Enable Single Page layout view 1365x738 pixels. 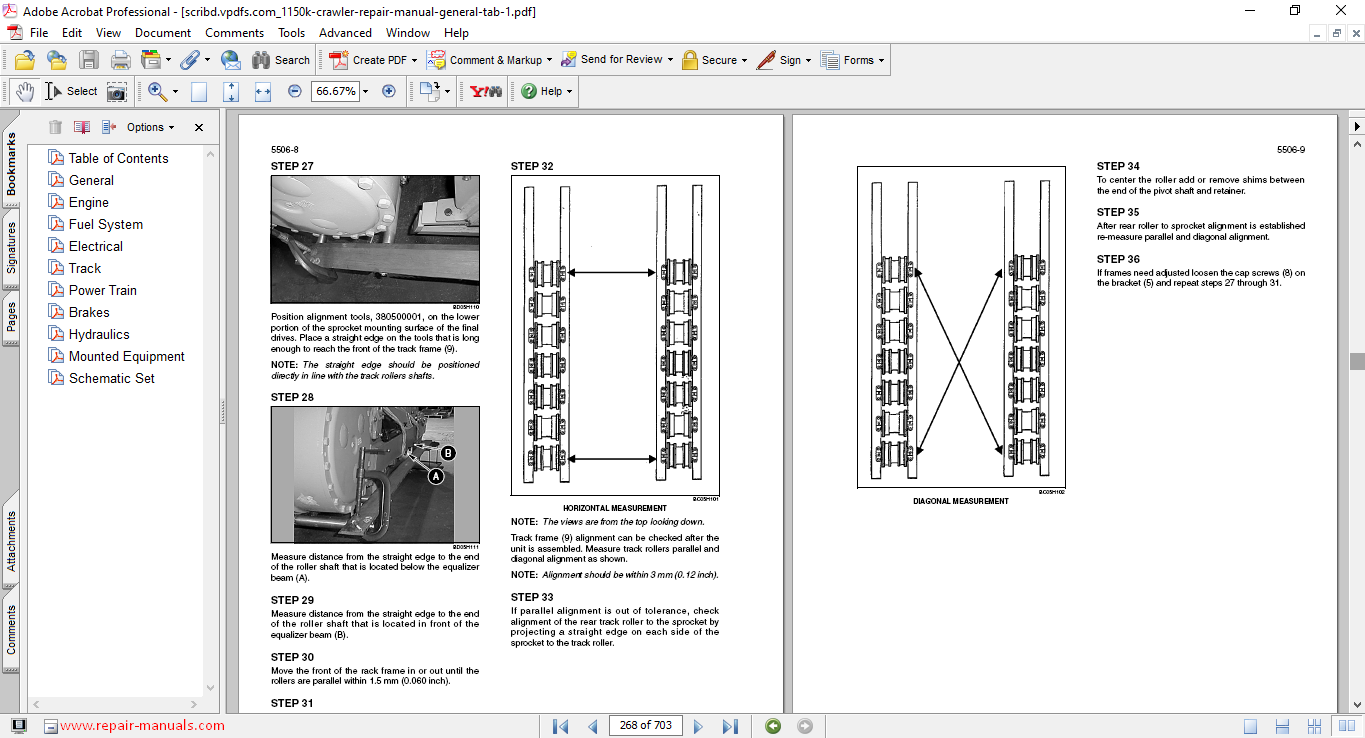pos(1251,726)
